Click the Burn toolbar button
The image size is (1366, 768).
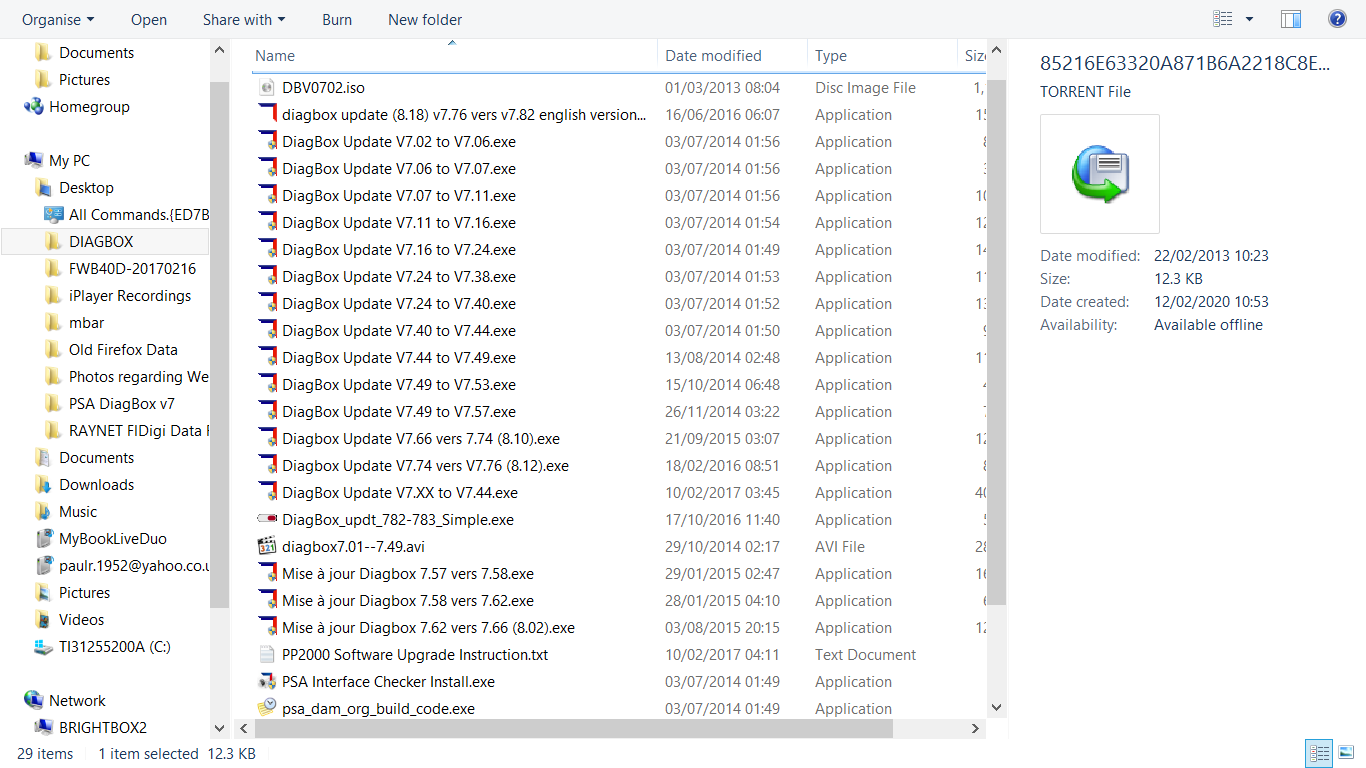(337, 20)
